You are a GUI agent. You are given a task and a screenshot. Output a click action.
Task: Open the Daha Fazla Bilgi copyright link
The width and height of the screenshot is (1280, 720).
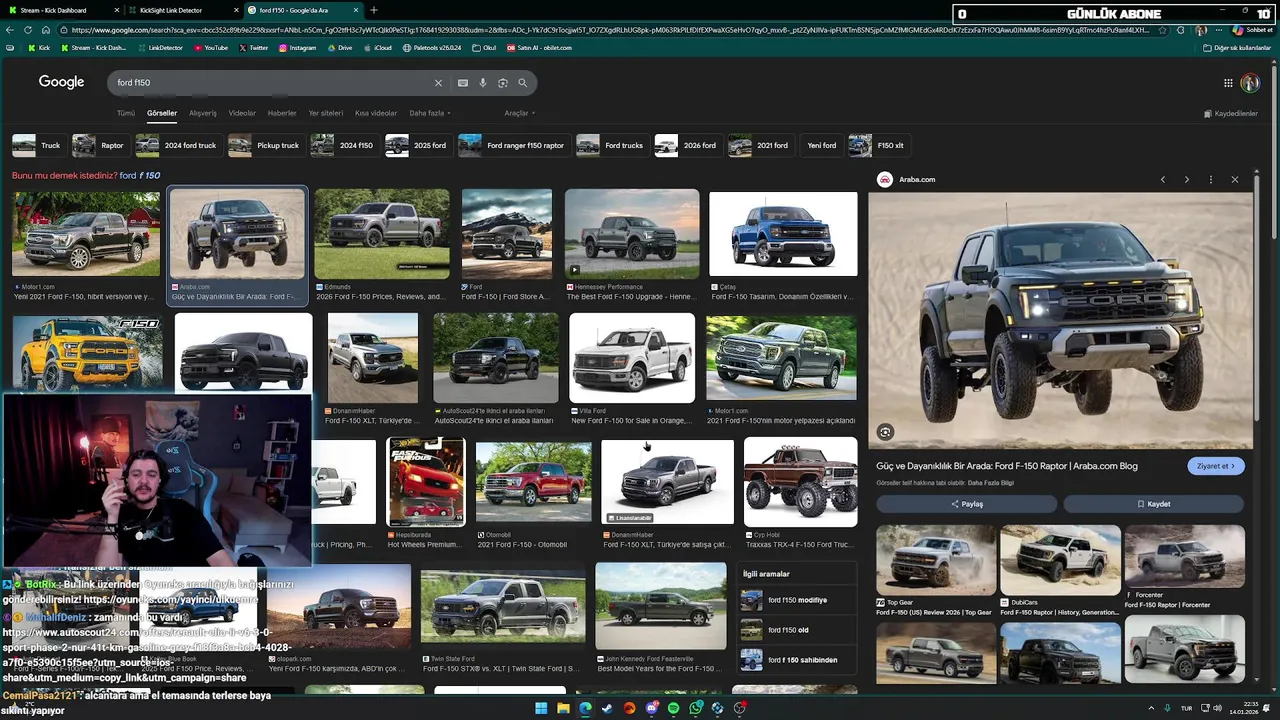[991, 483]
